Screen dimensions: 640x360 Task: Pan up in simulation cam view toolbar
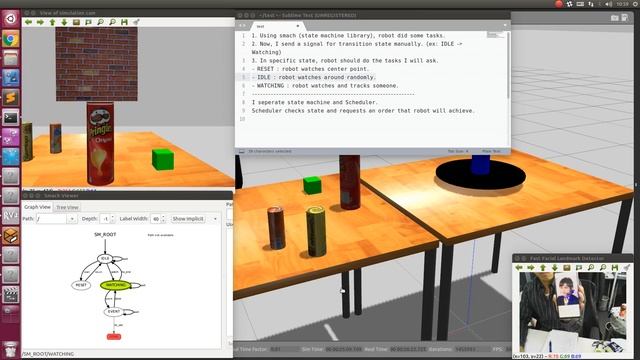pyautogui.click(x=52, y=22)
